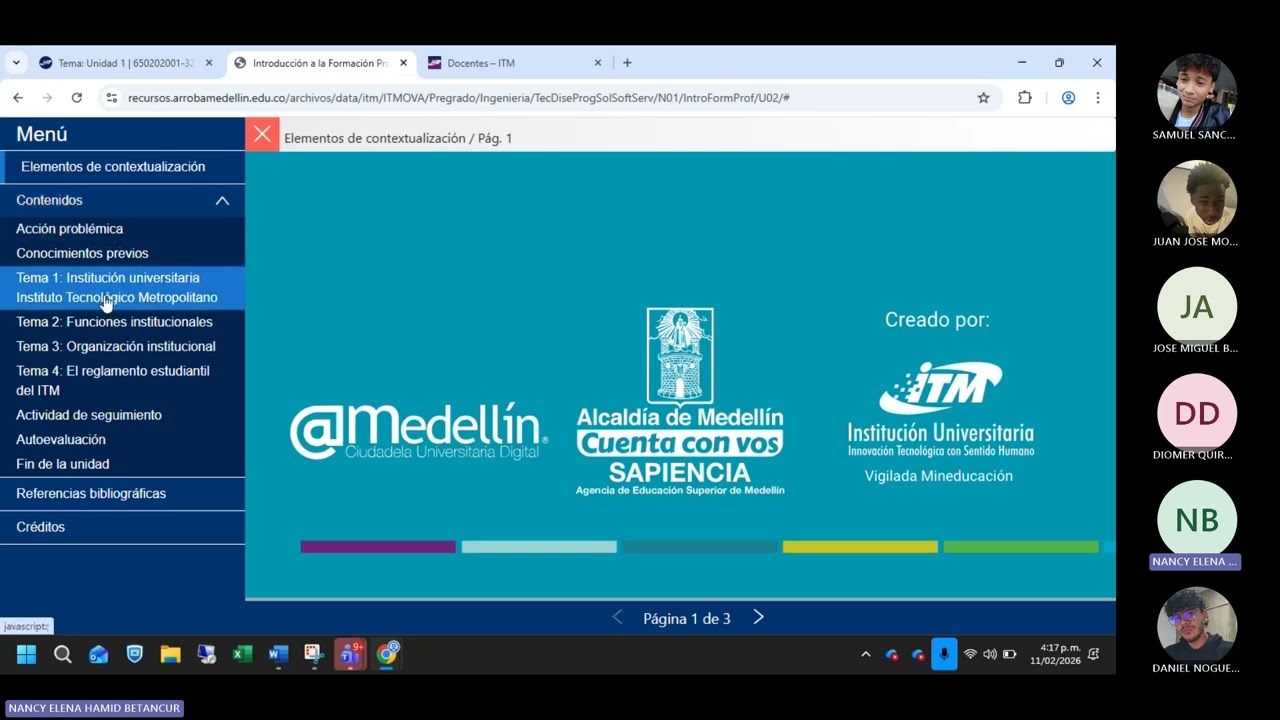Go back in Chrome browser

[18, 97]
